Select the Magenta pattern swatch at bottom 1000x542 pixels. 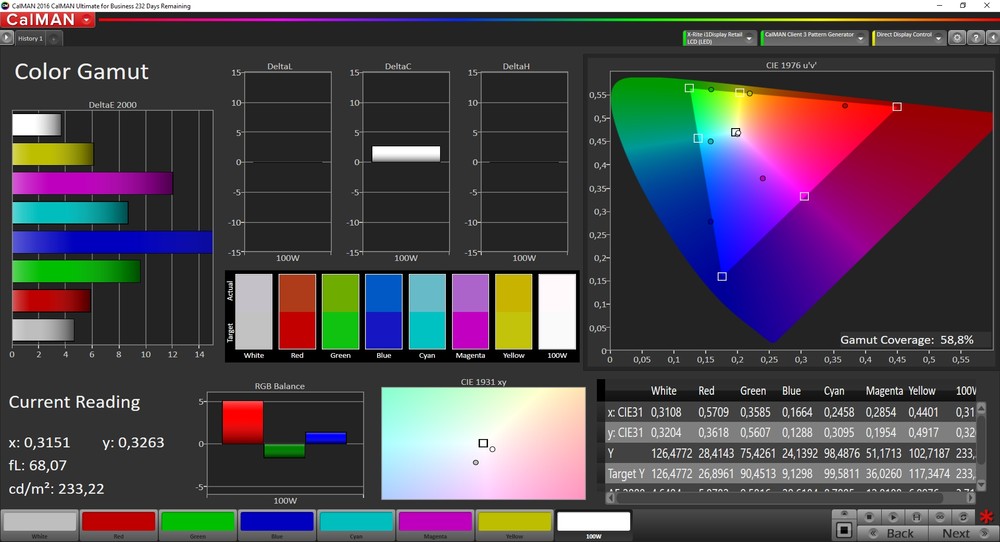point(435,524)
